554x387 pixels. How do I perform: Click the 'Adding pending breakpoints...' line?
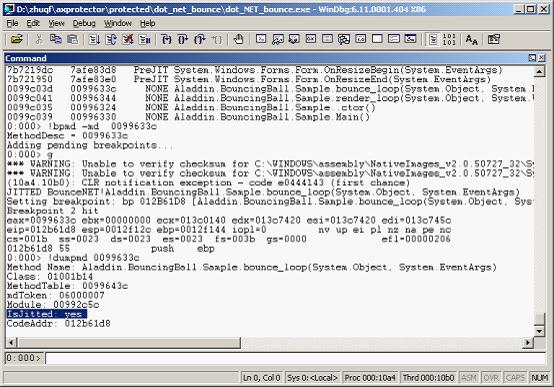[90, 145]
